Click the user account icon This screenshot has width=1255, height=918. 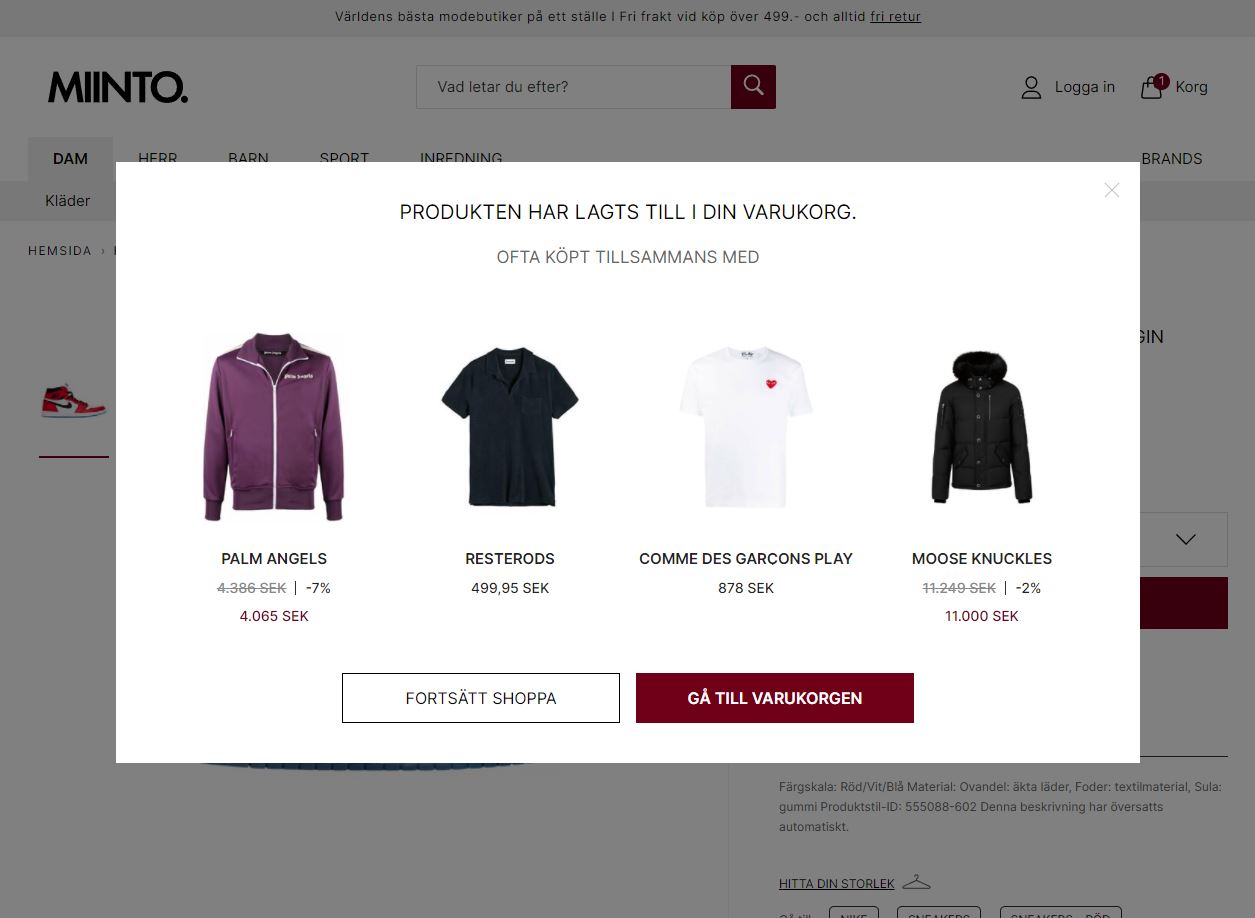click(1031, 88)
